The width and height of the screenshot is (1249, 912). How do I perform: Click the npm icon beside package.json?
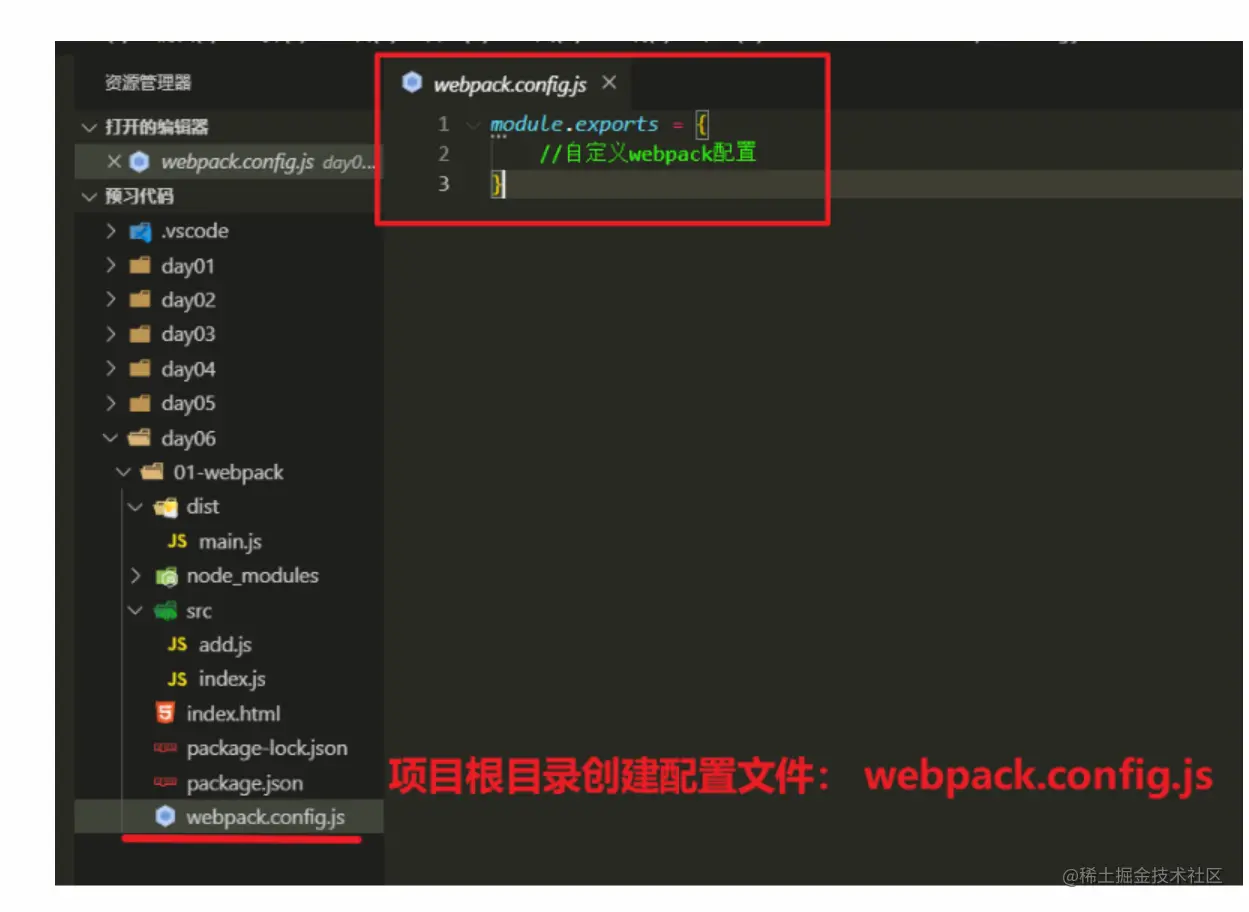coord(165,783)
